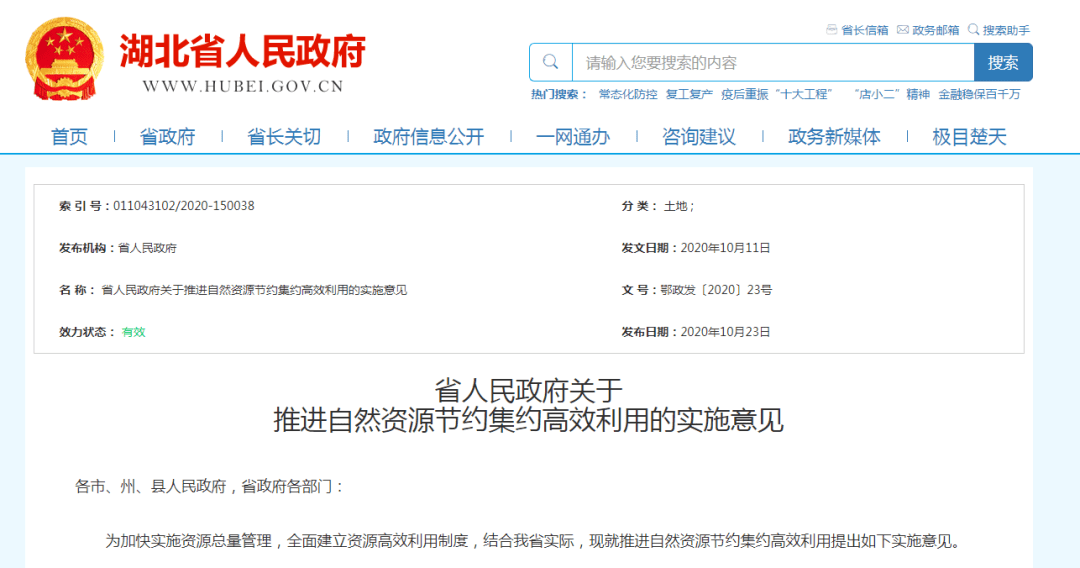Click the hot search link 常态化防控
The image size is (1080, 568).
coord(627,94)
